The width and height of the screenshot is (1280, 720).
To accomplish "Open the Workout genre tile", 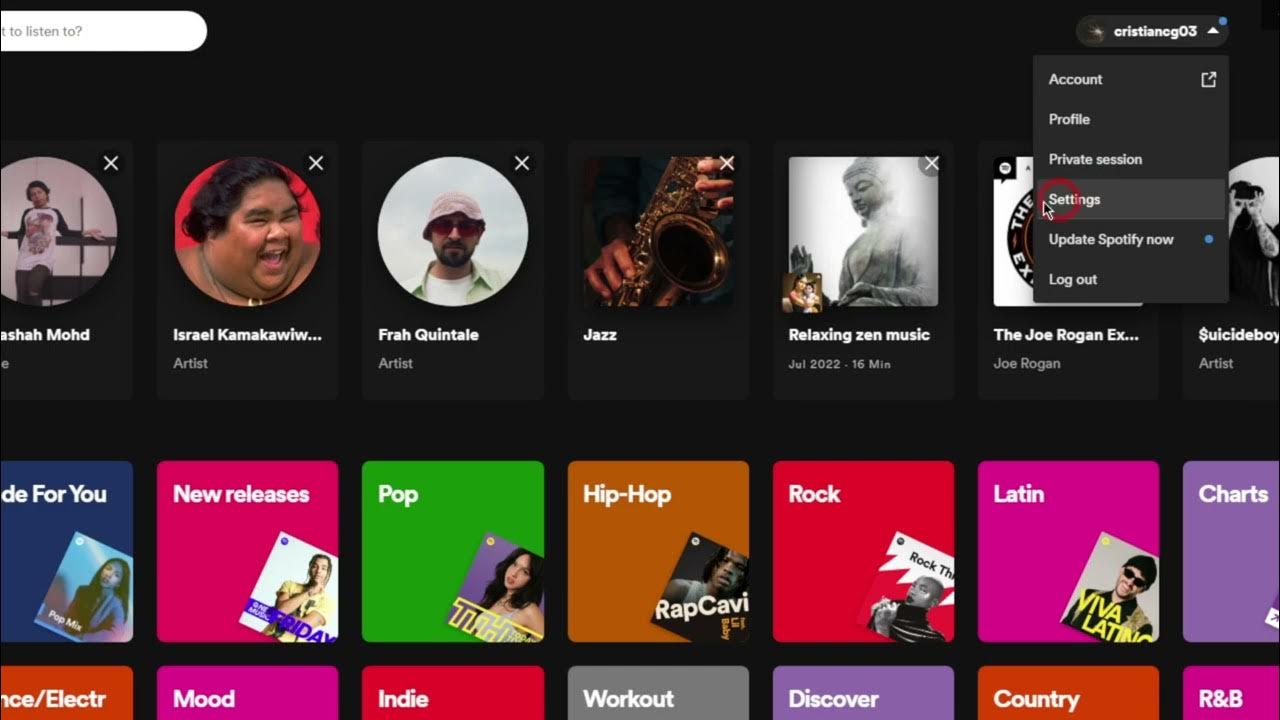I will (658, 693).
